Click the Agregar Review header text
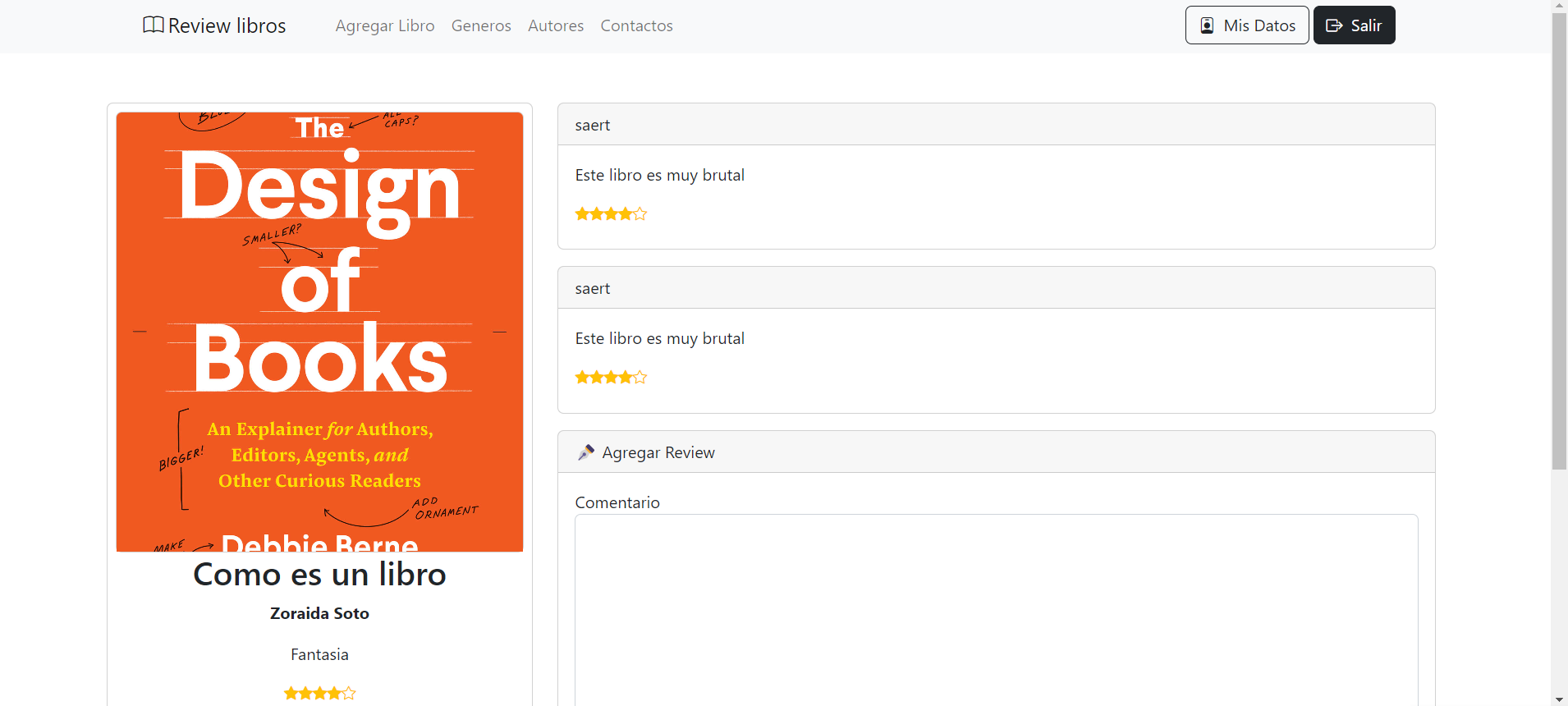The image size is (1568, 706). [658, 452]
